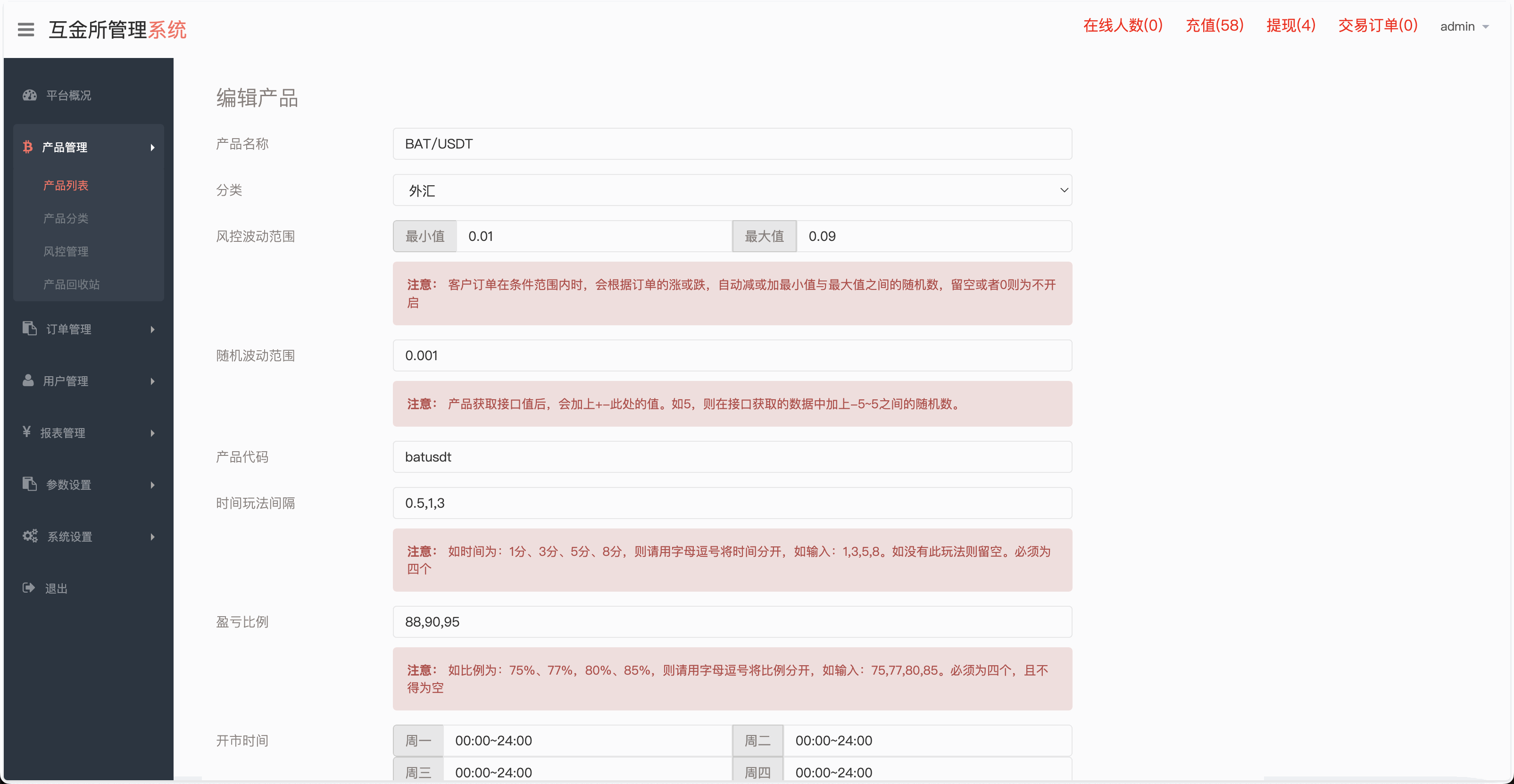
Task: Click the 产品名称 field containing BAT/USDT
Action: (732, 143)
